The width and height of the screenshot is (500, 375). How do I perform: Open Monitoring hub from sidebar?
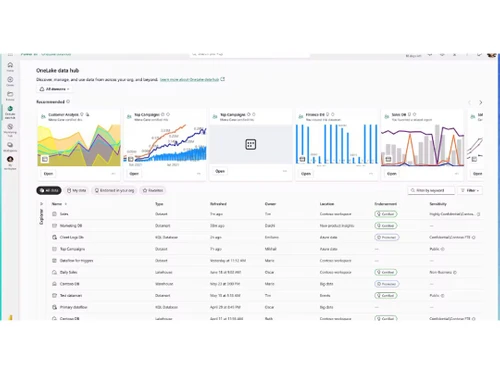coord(10,130)
